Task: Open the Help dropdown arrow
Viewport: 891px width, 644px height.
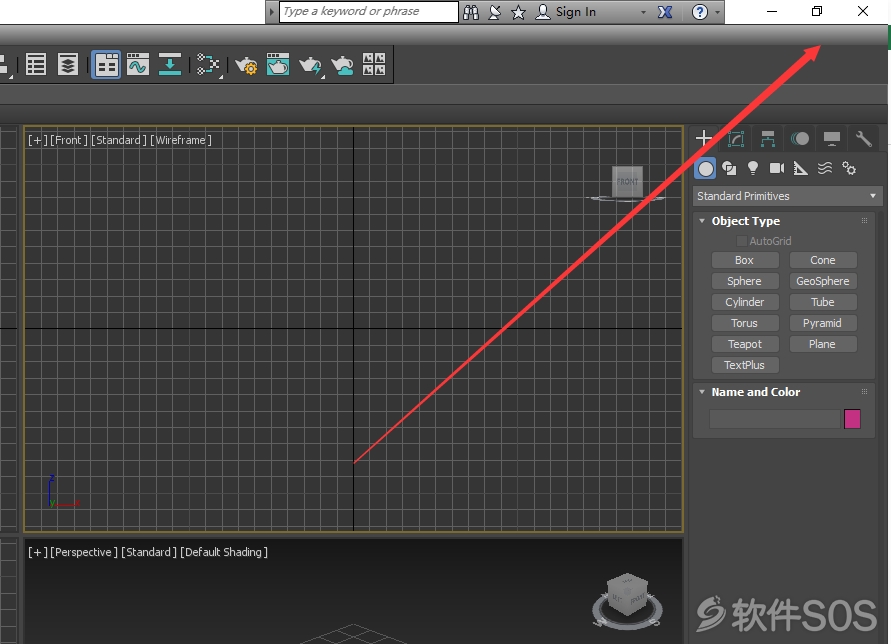Action: [x=717, y=12]
